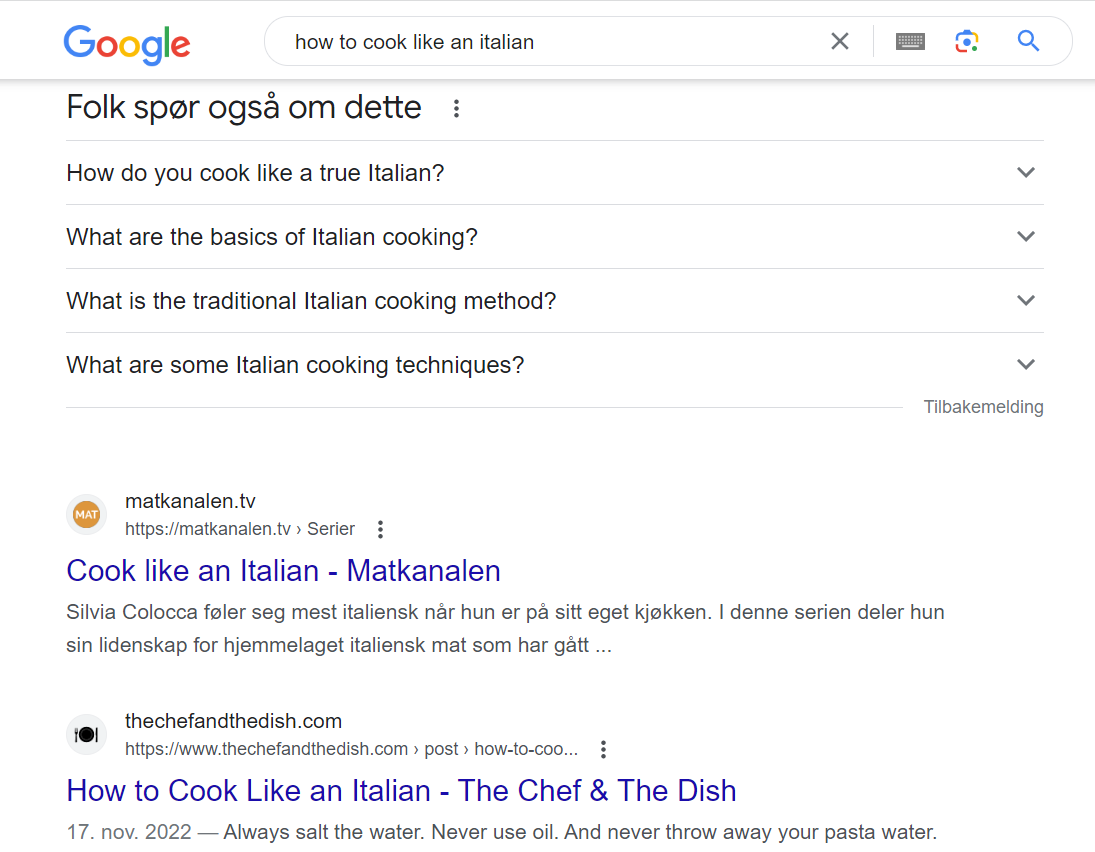The image size is (1095, 852).
Task: Click the blue magnifier search icon
Action: 1028,41
